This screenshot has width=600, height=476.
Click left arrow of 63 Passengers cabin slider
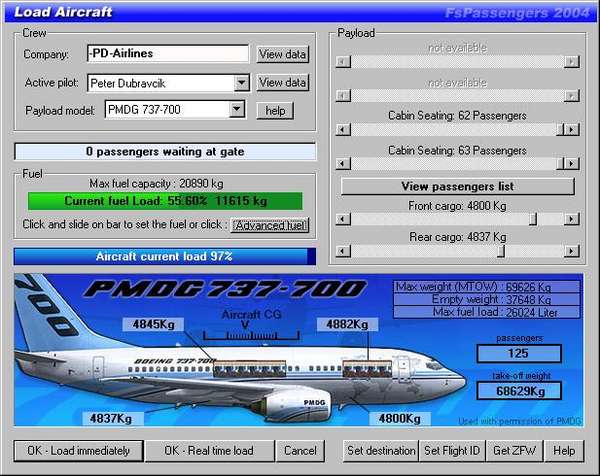pyautogui.click(x=343, y=164)
